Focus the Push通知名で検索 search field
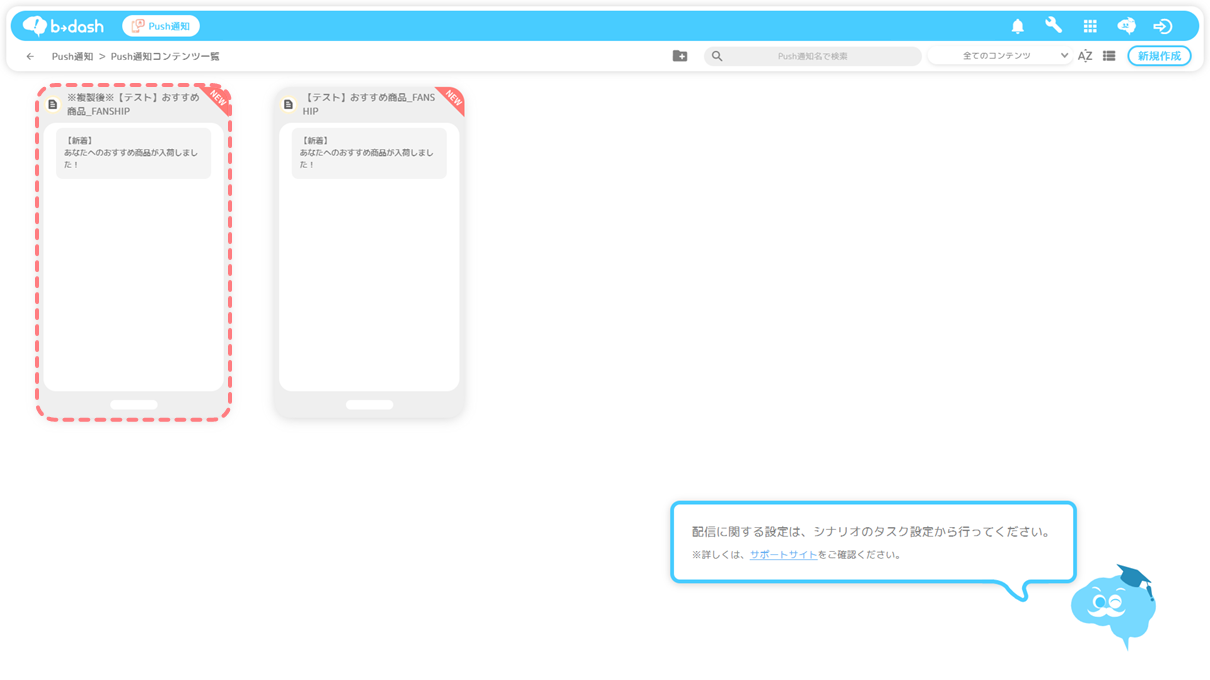The image size is (1210, 680). (812, 56)
